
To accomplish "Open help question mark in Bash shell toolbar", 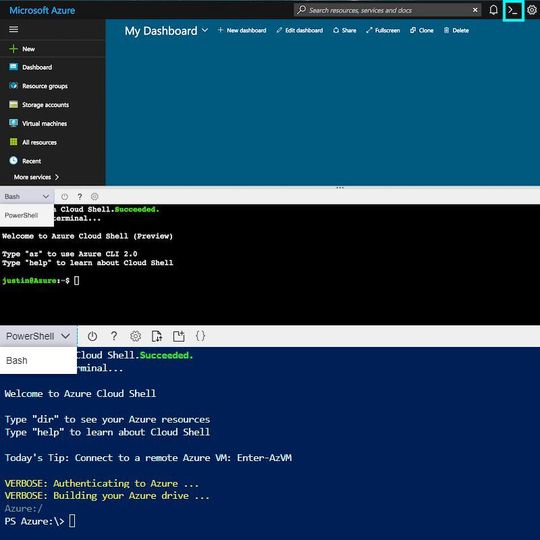I will [80, 196].
